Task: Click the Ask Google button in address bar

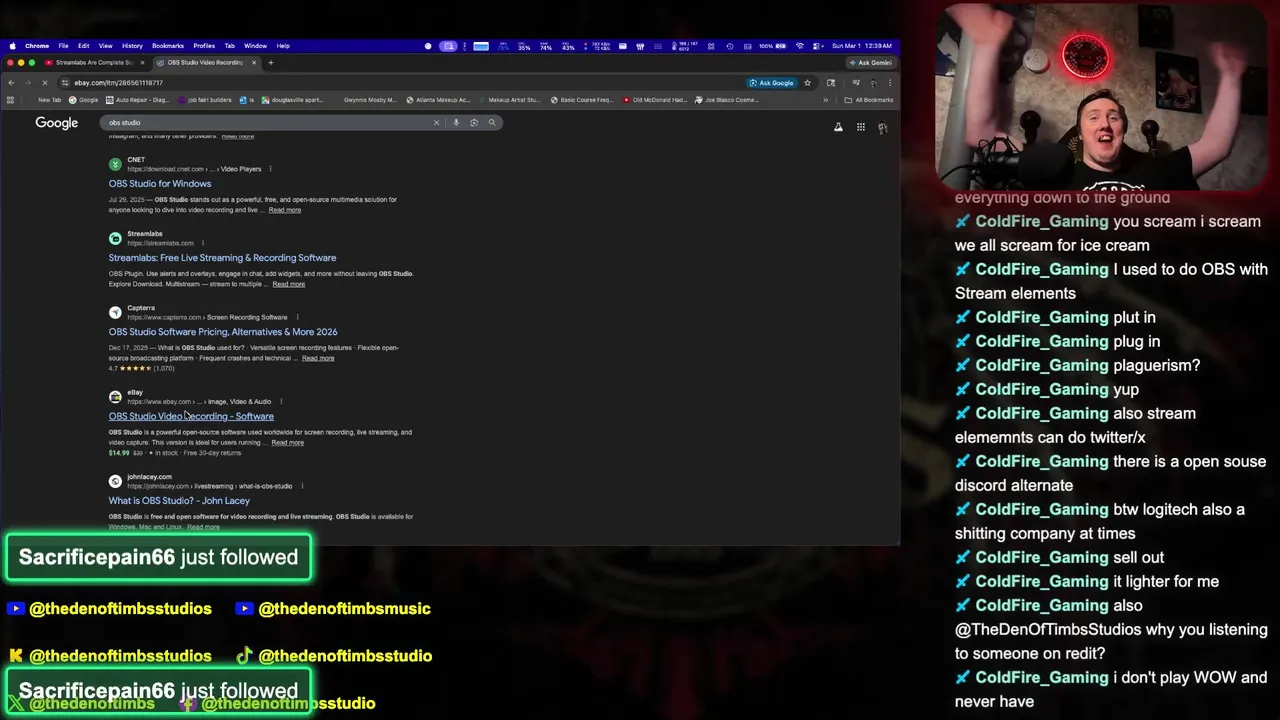Action: [771, 83]
